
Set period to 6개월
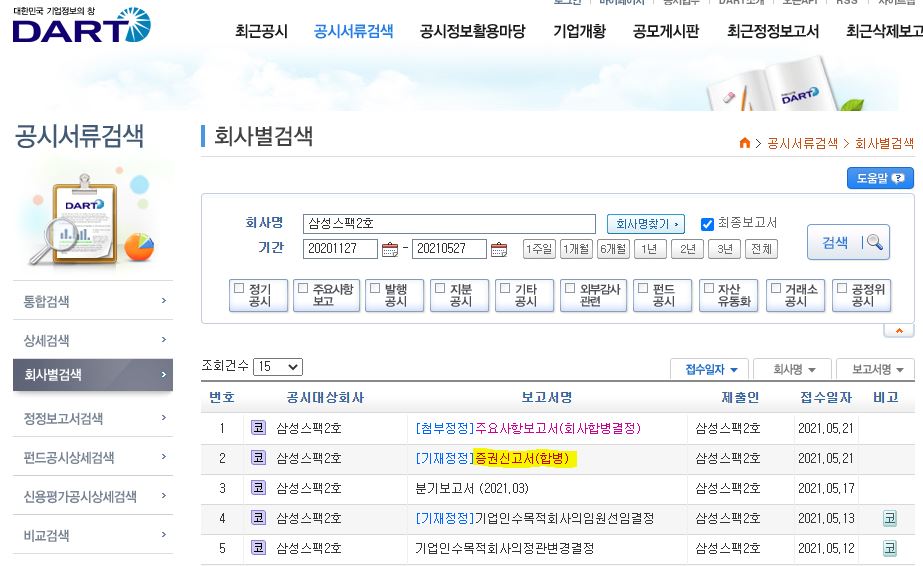[613, 249]
